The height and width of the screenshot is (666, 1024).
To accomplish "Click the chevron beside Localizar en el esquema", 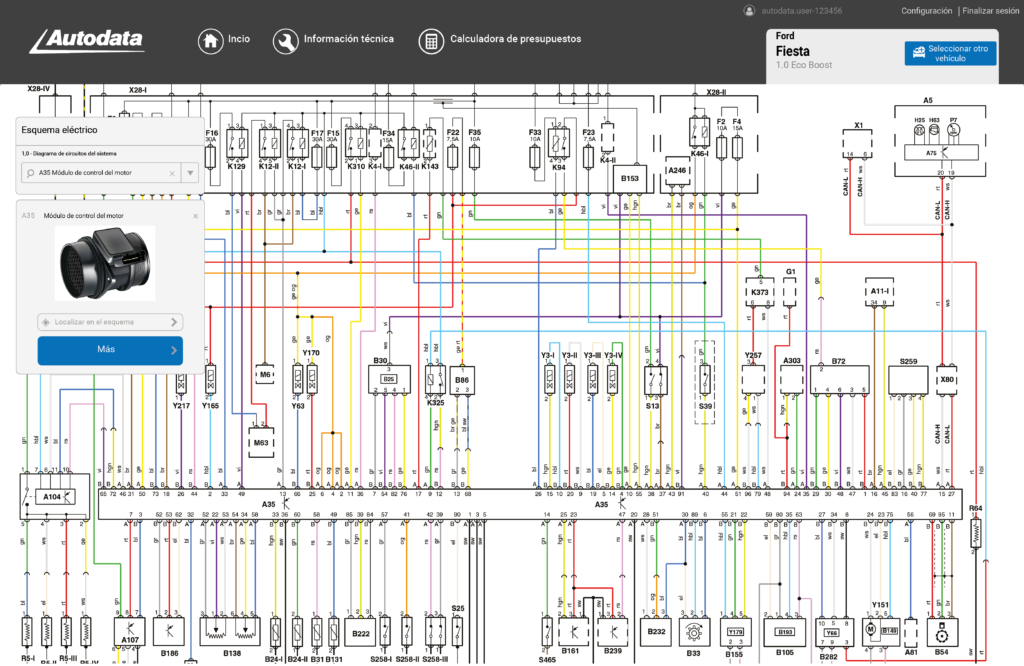I will (173, 322).
